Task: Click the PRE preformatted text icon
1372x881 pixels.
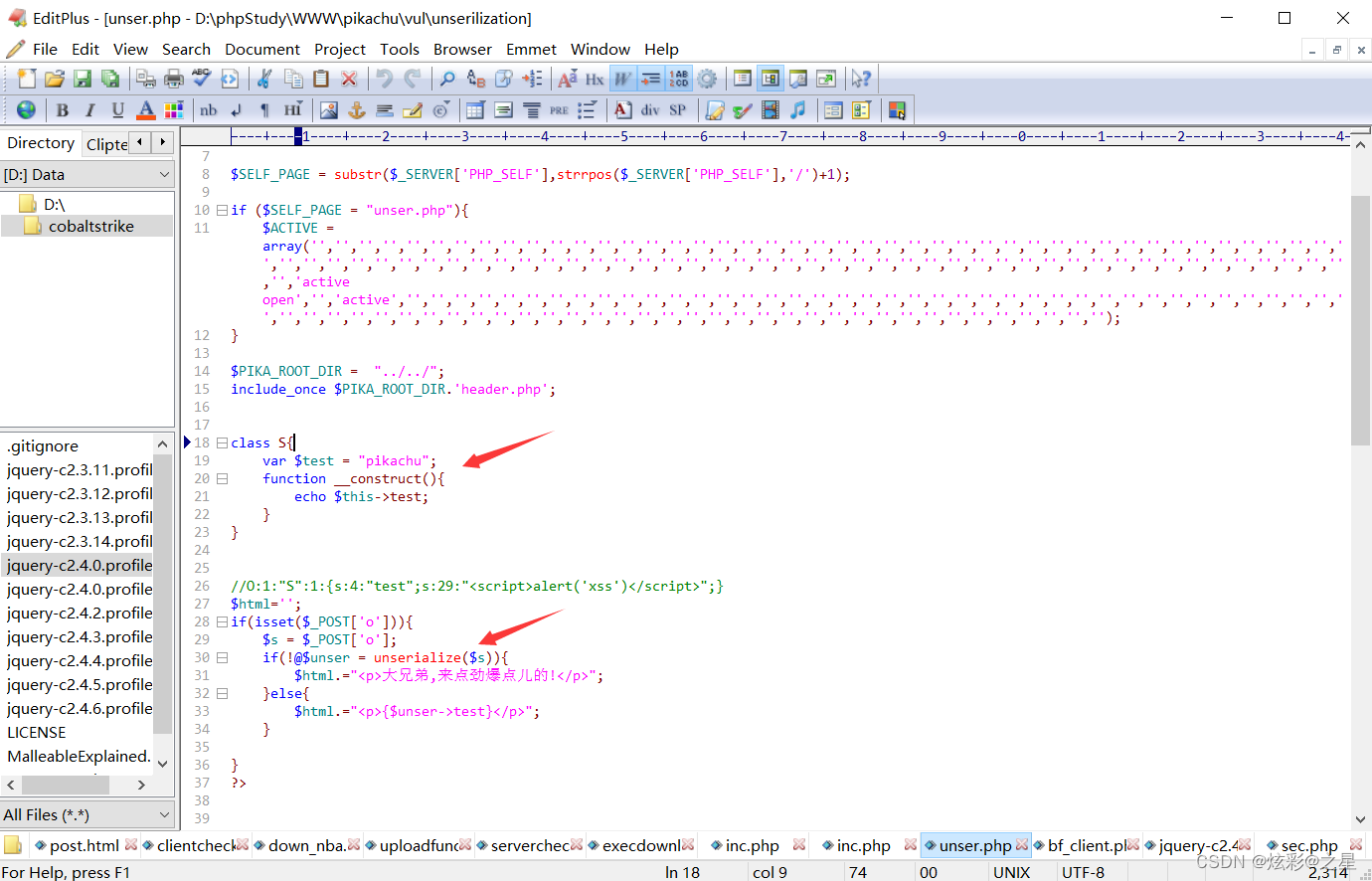Action: 560,110
